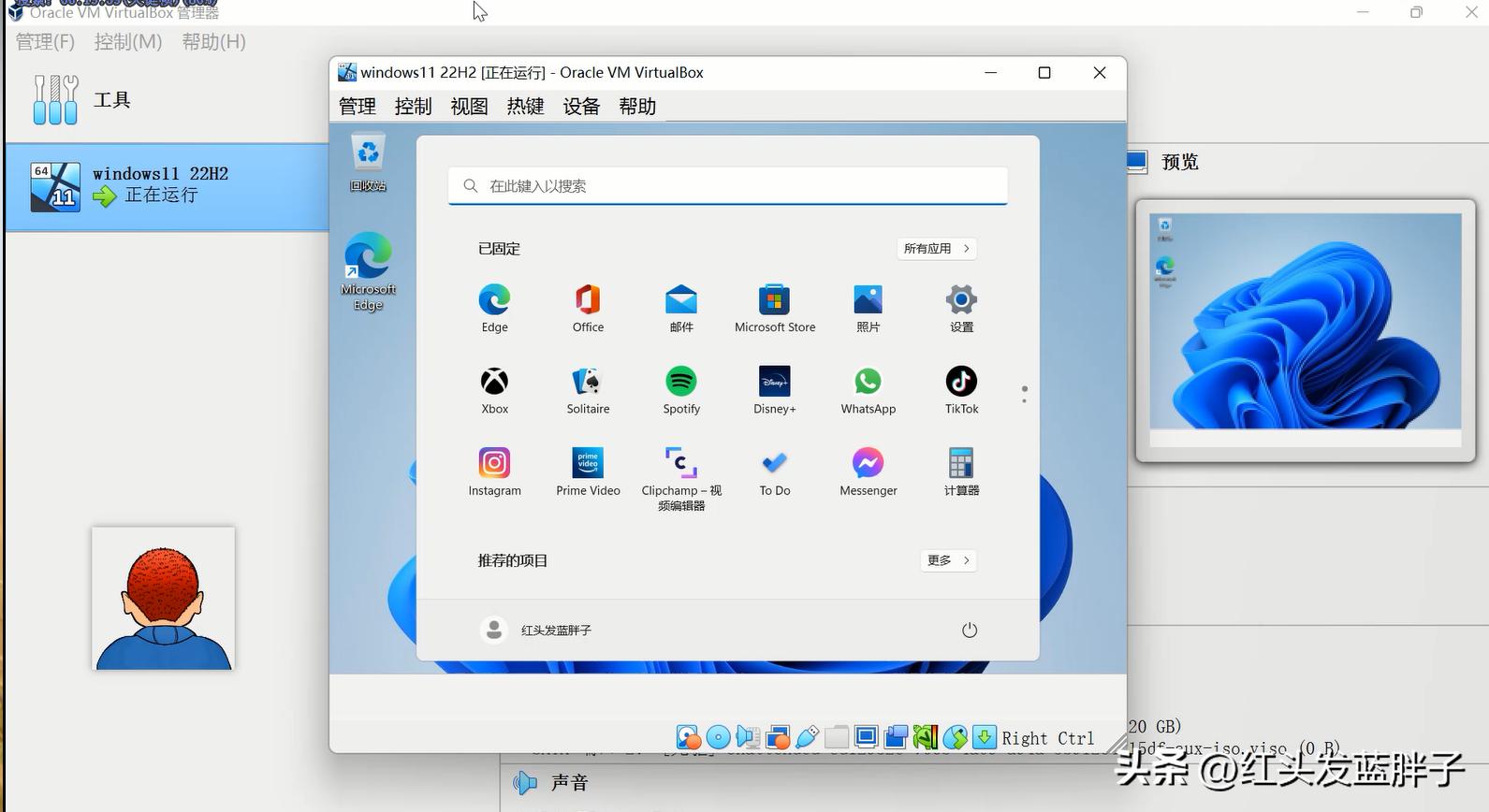Open Edge from pinned Start menu apps

coord(494,309)
